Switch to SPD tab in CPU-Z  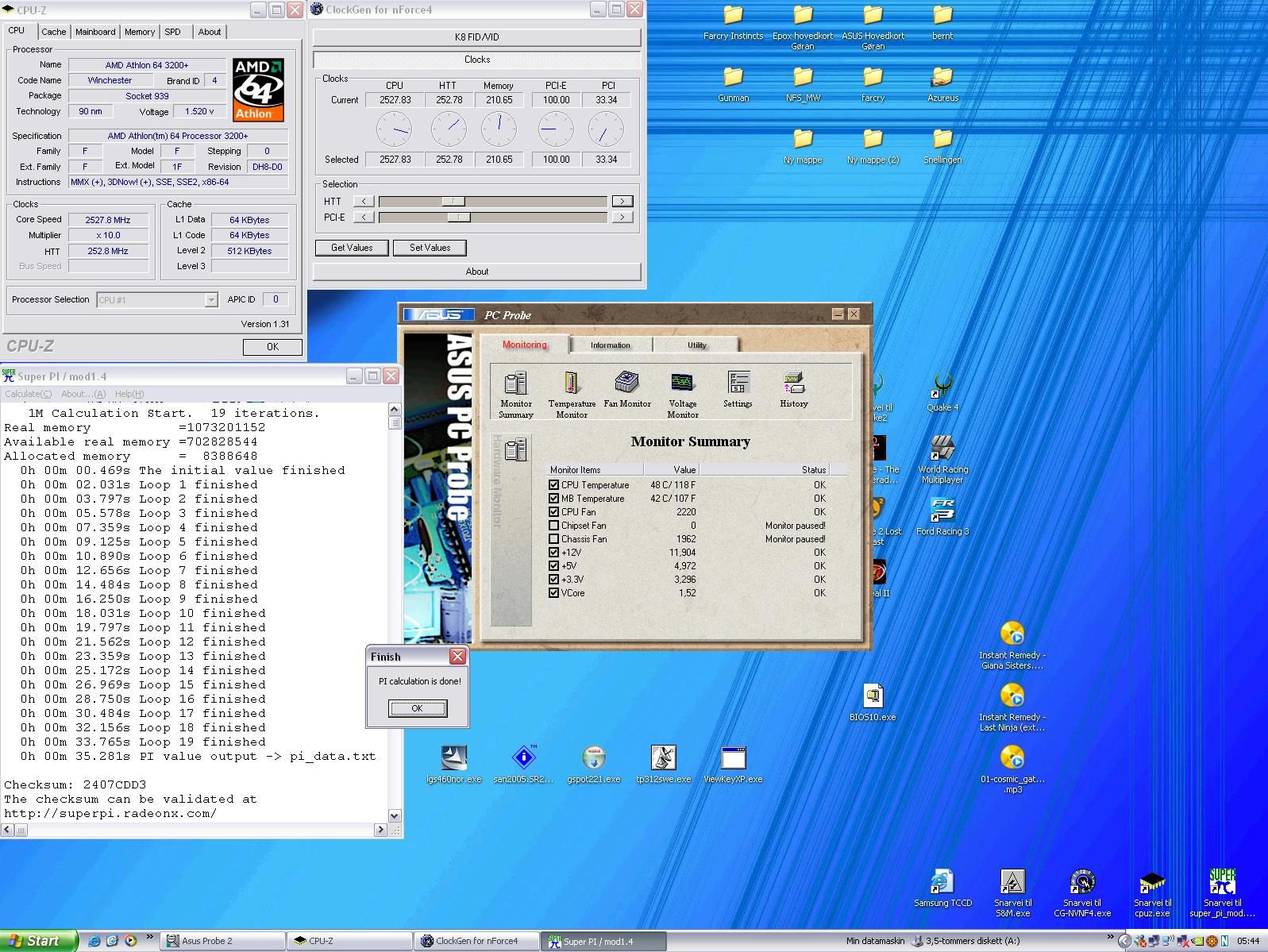172,32
